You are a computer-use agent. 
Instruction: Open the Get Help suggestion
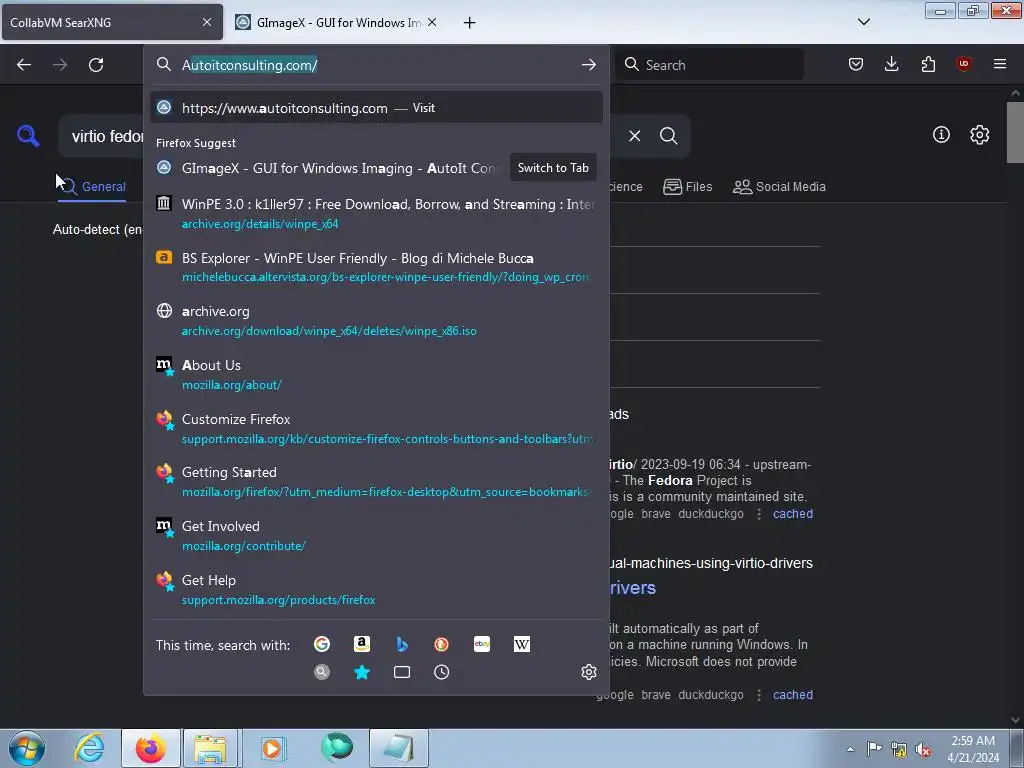point(376,589)
